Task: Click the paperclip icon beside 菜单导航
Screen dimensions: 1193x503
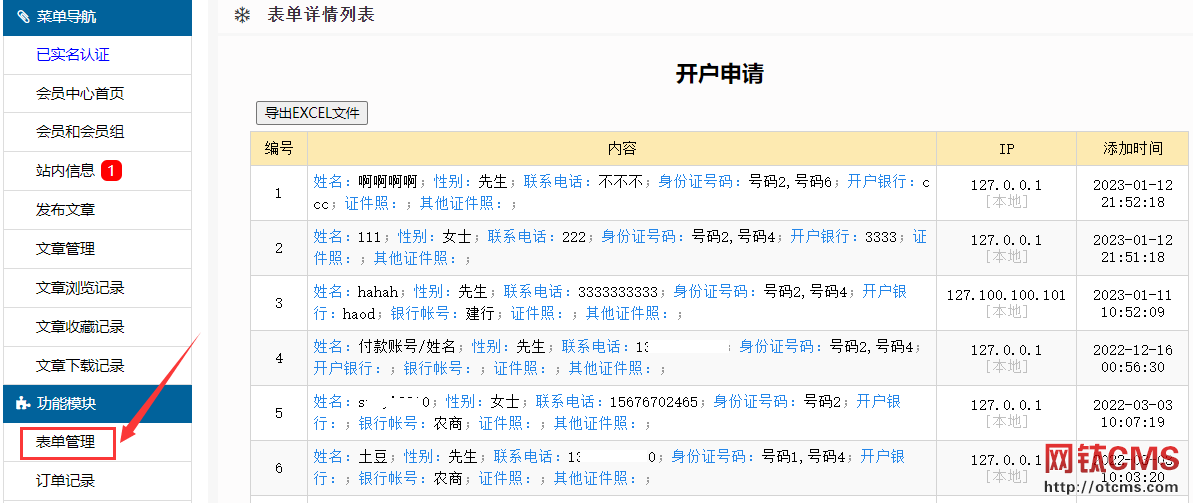Action: pyautogui.click(x=23, y=16)
